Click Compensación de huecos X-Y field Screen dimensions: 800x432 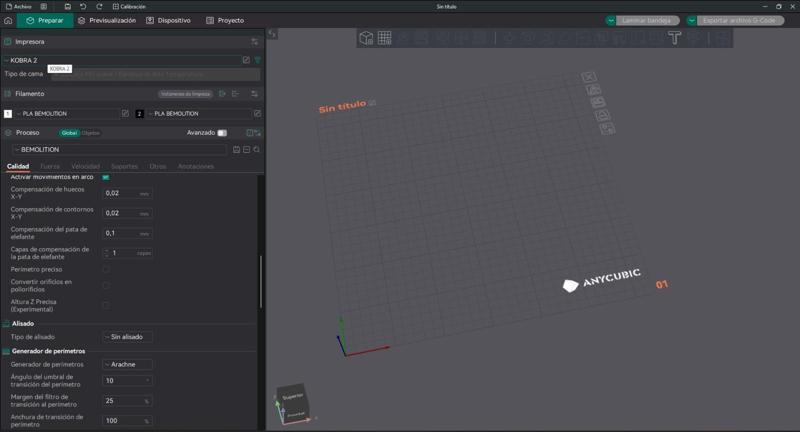click(127, 193)
